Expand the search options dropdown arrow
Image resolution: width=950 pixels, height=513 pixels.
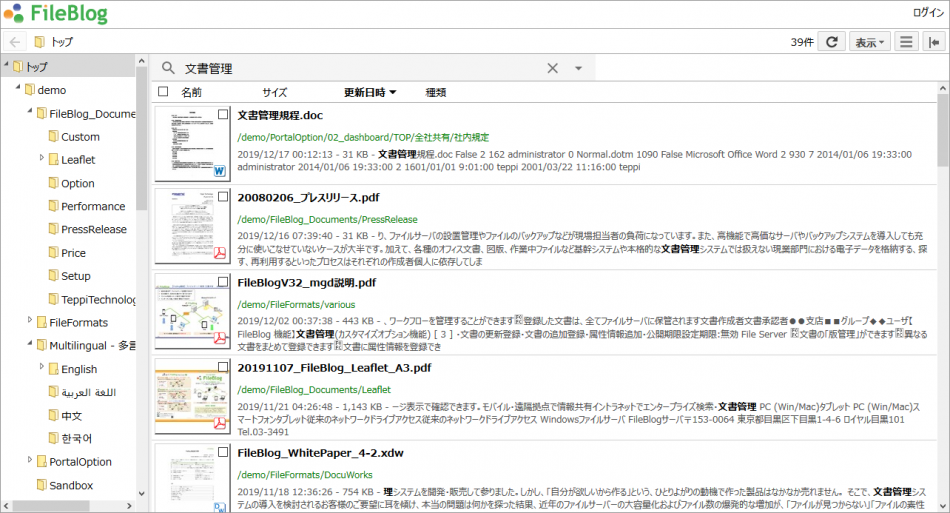click(578, 69)
